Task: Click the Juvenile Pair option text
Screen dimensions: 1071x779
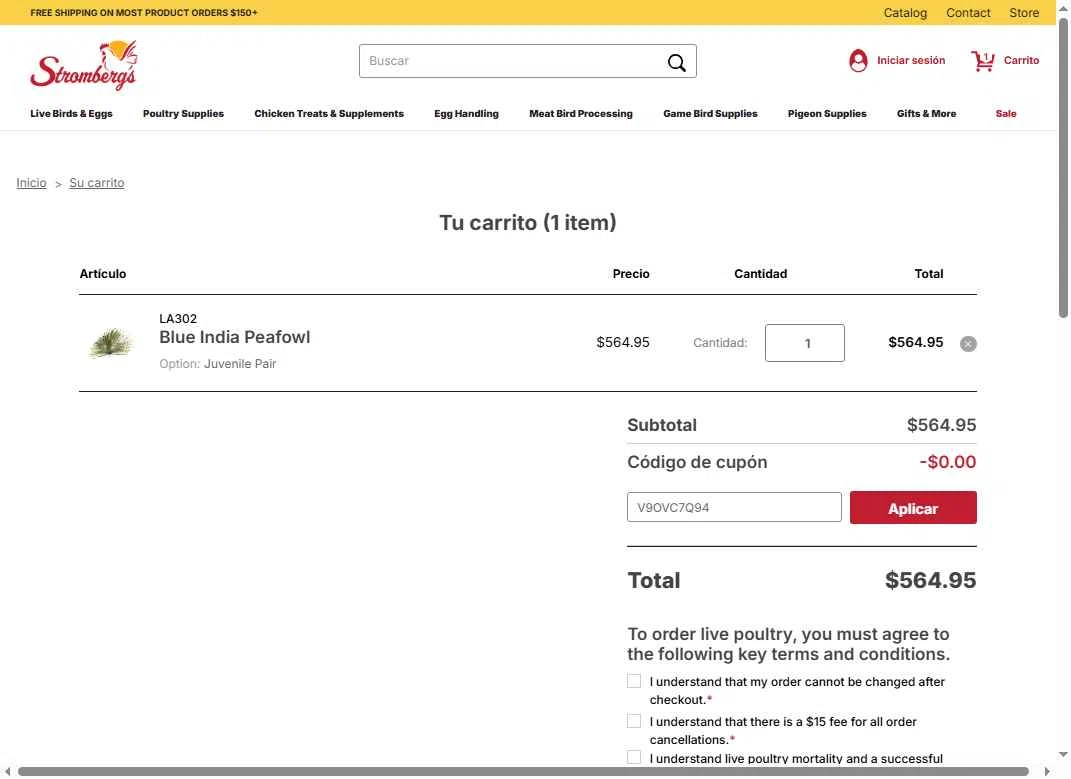Action: coord(240,364)
